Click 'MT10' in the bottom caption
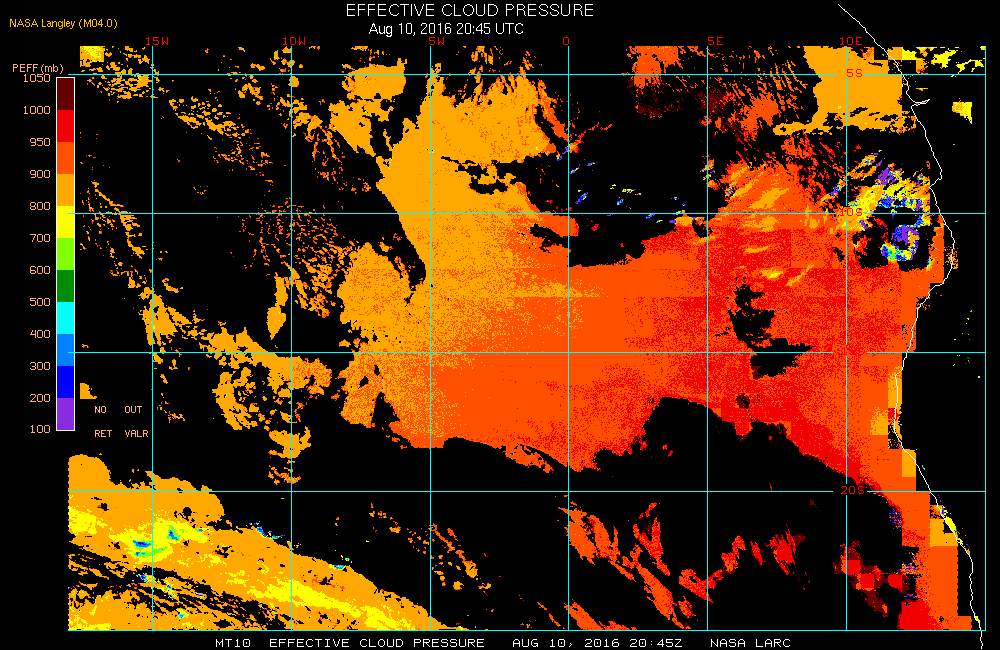 pos(233,643)
